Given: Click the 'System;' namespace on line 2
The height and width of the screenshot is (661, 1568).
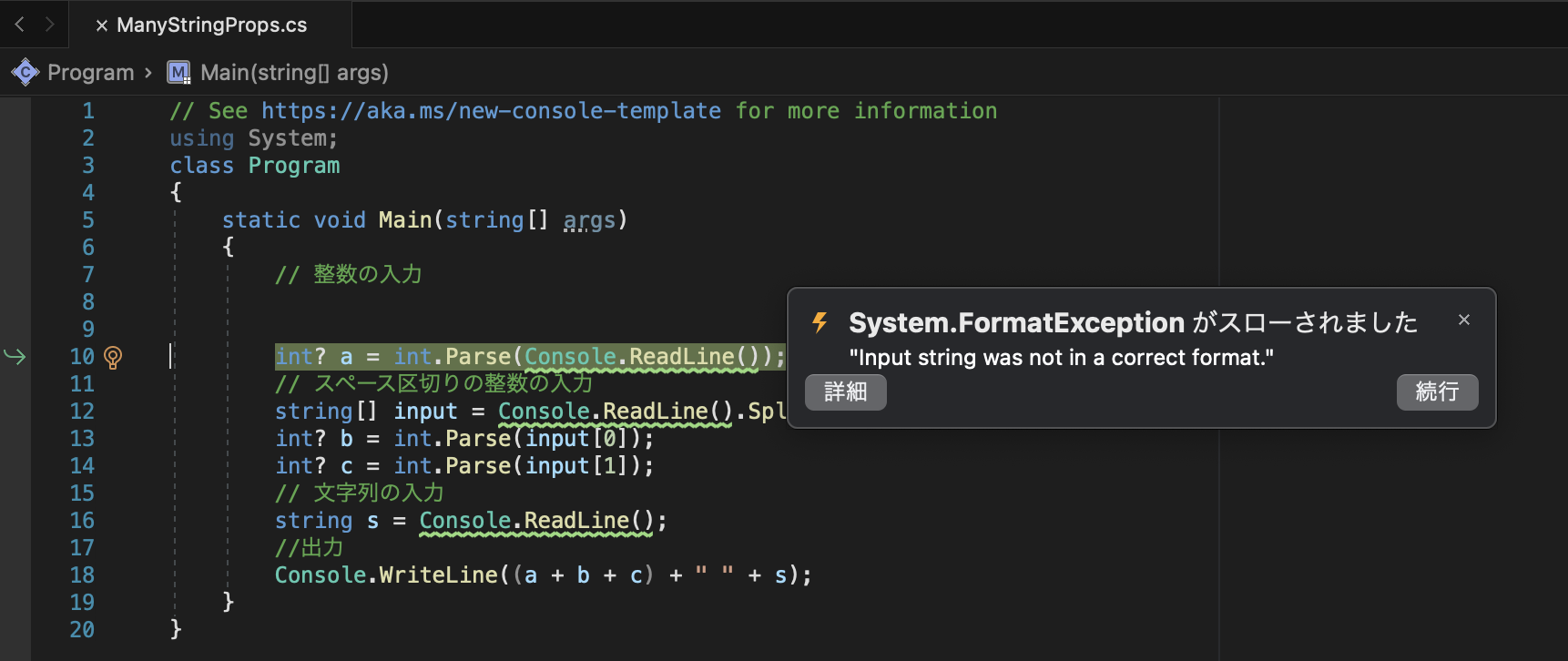Looking at the screenshot, I should coord(293,138).
